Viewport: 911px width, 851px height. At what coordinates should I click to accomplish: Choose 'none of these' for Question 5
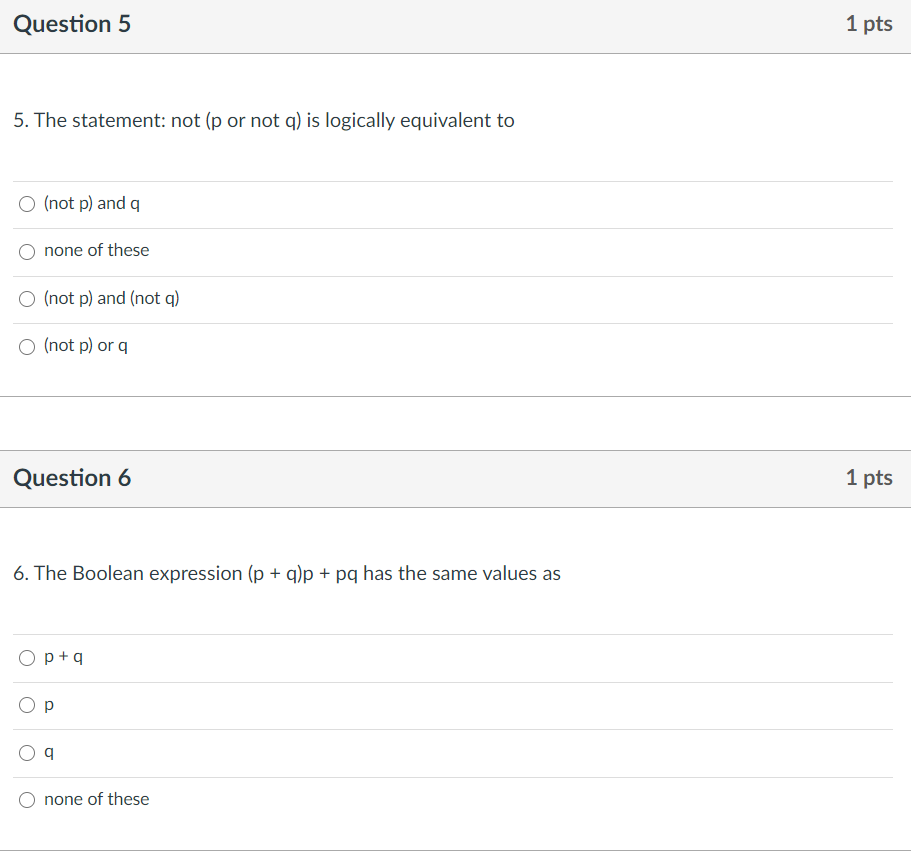point(27,251)
